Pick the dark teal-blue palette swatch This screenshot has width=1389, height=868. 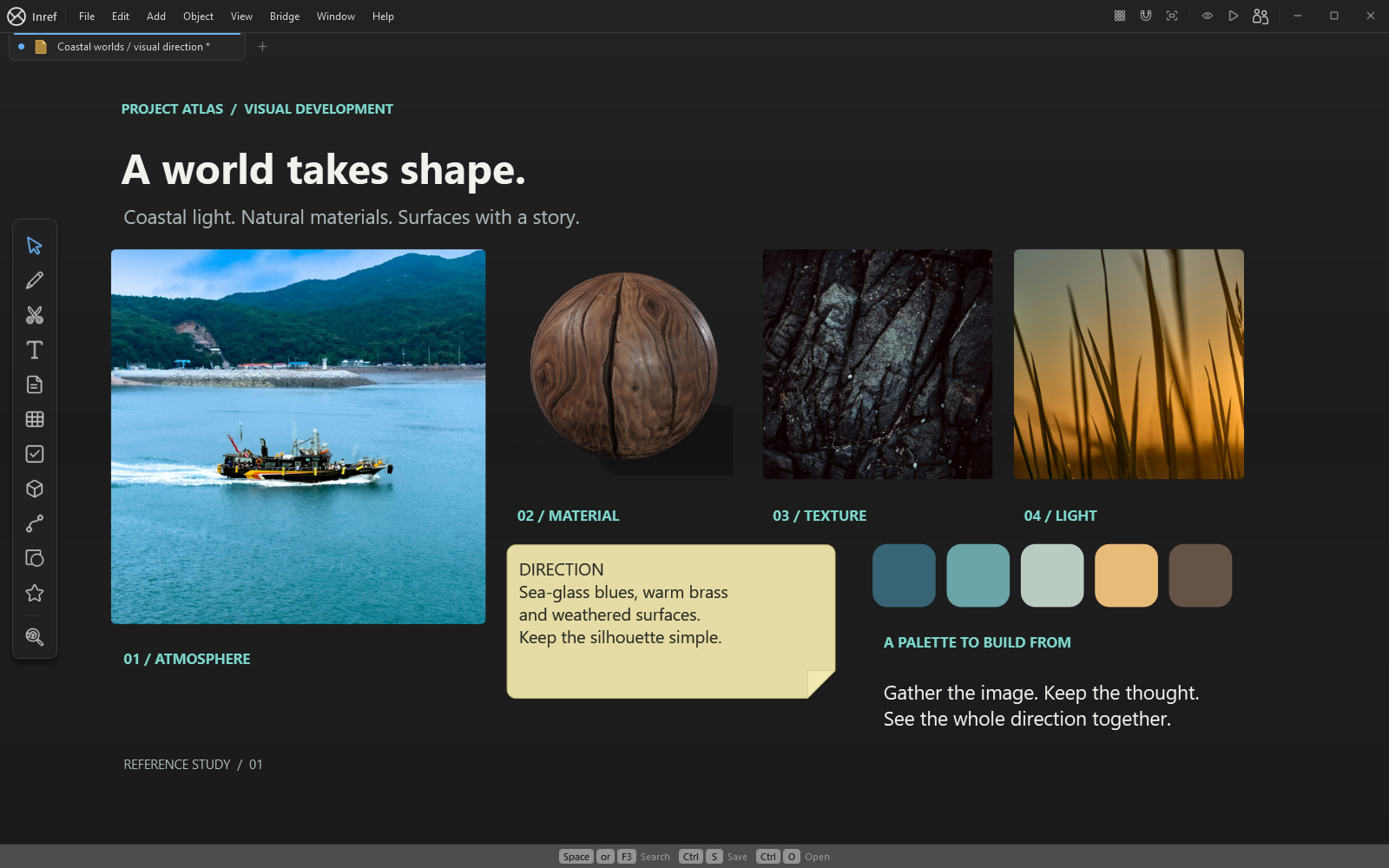point(904,575)
